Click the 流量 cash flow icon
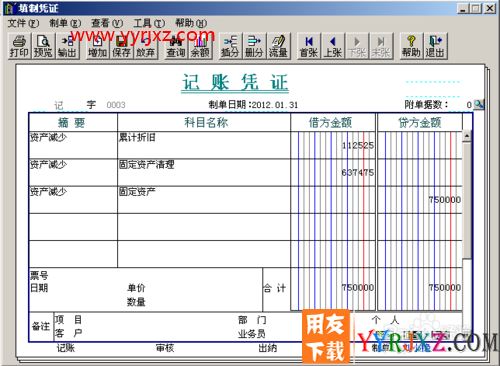This screenshot has width=500, height=366. pos(278,46)
